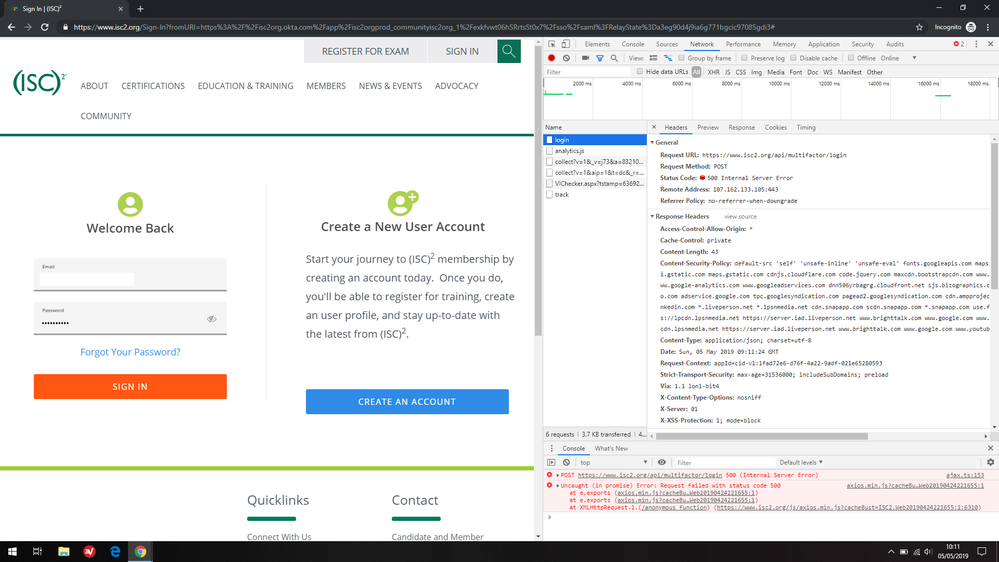This screenshot has width=999, height=562.
Task: Toggle the device toolbar icon
Action: point(566,44)
